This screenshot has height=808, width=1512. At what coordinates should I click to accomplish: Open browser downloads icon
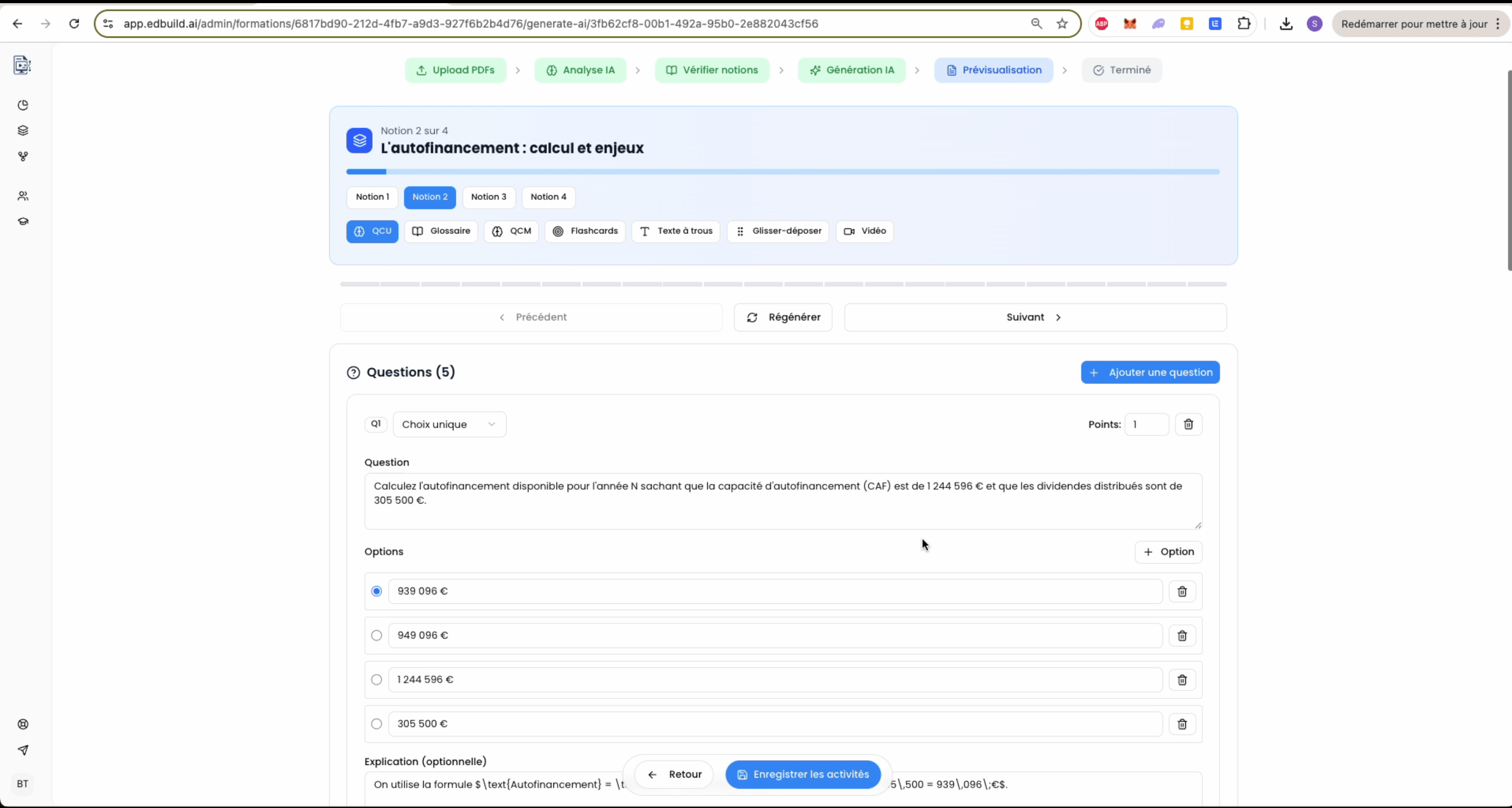coord(1285,24)
